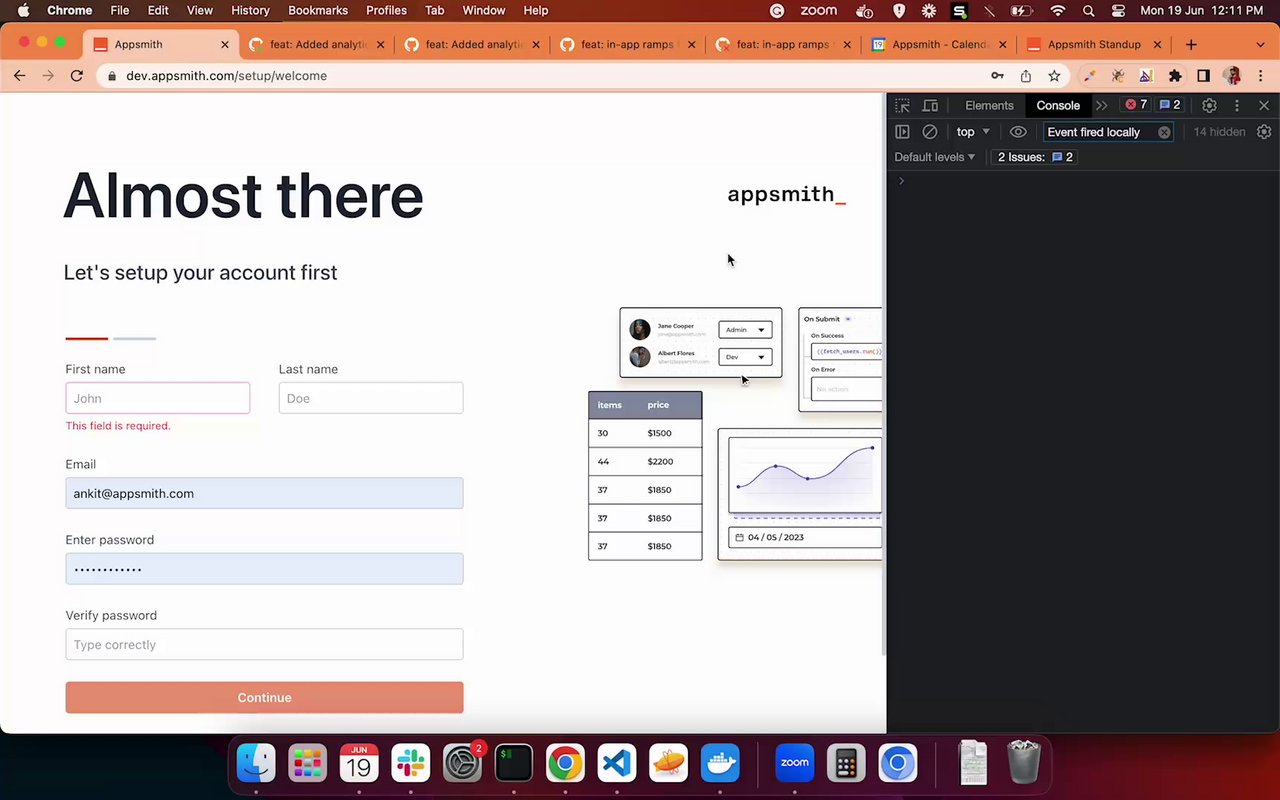This screenshot has width=1280, height=800.
Task: Go back using the browser back arrow
Action: [19, 76]
